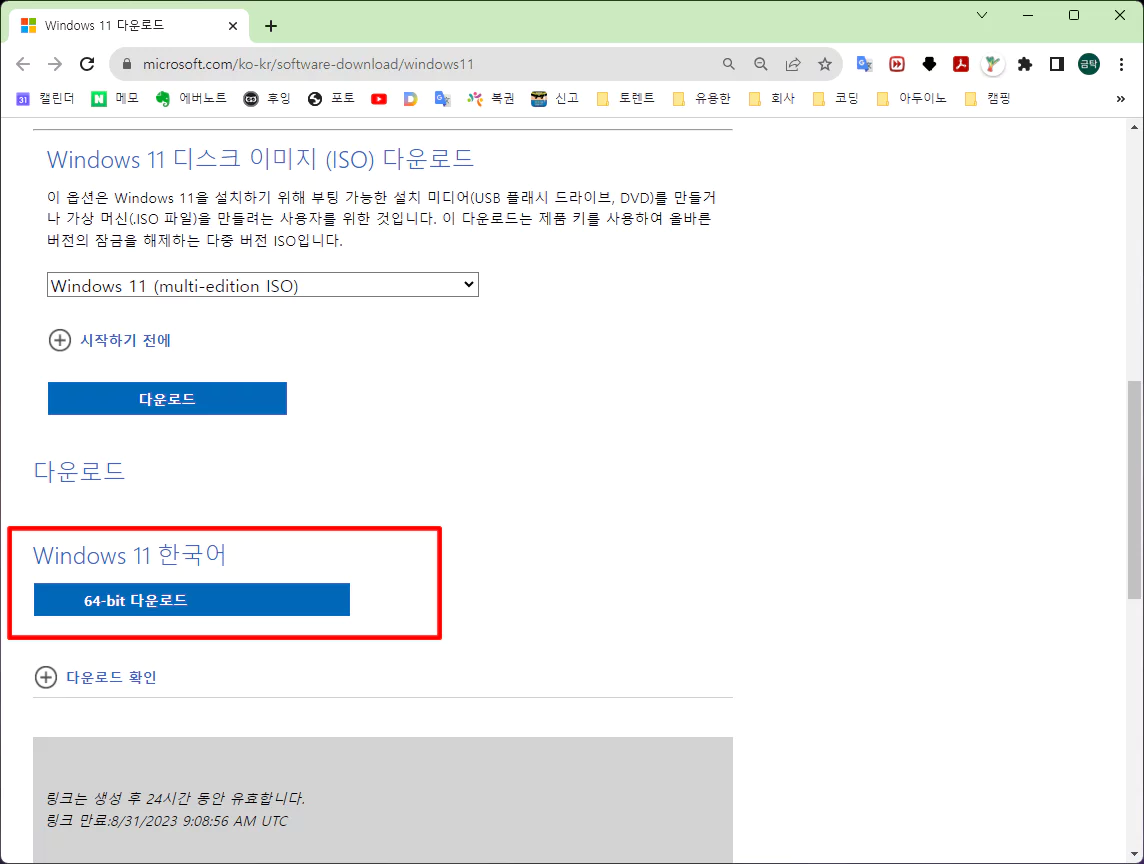
Task: Open the 복권 bookmark
Action: click(490, 99)
